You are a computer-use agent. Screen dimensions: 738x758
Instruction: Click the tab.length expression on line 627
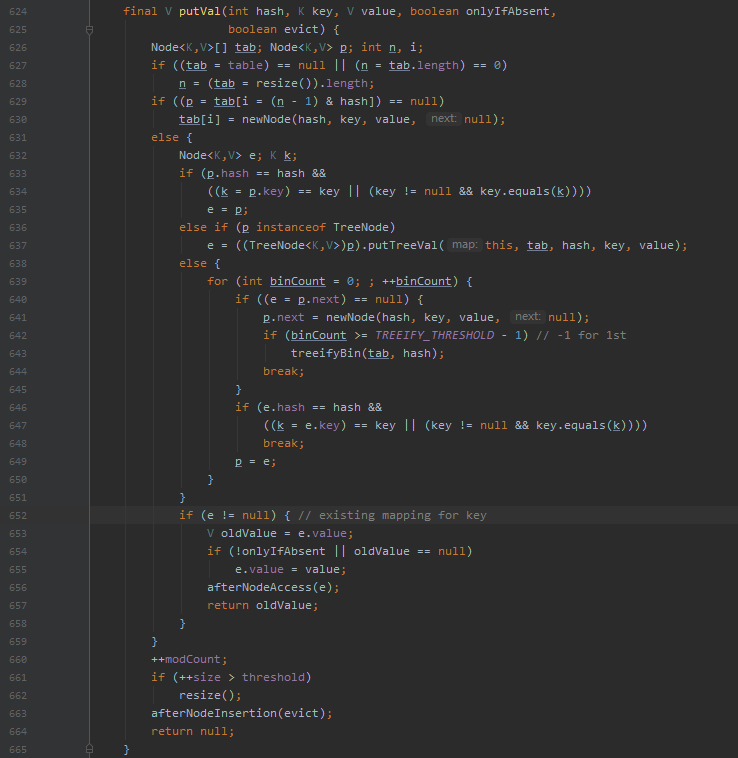(x=423, y=66)
